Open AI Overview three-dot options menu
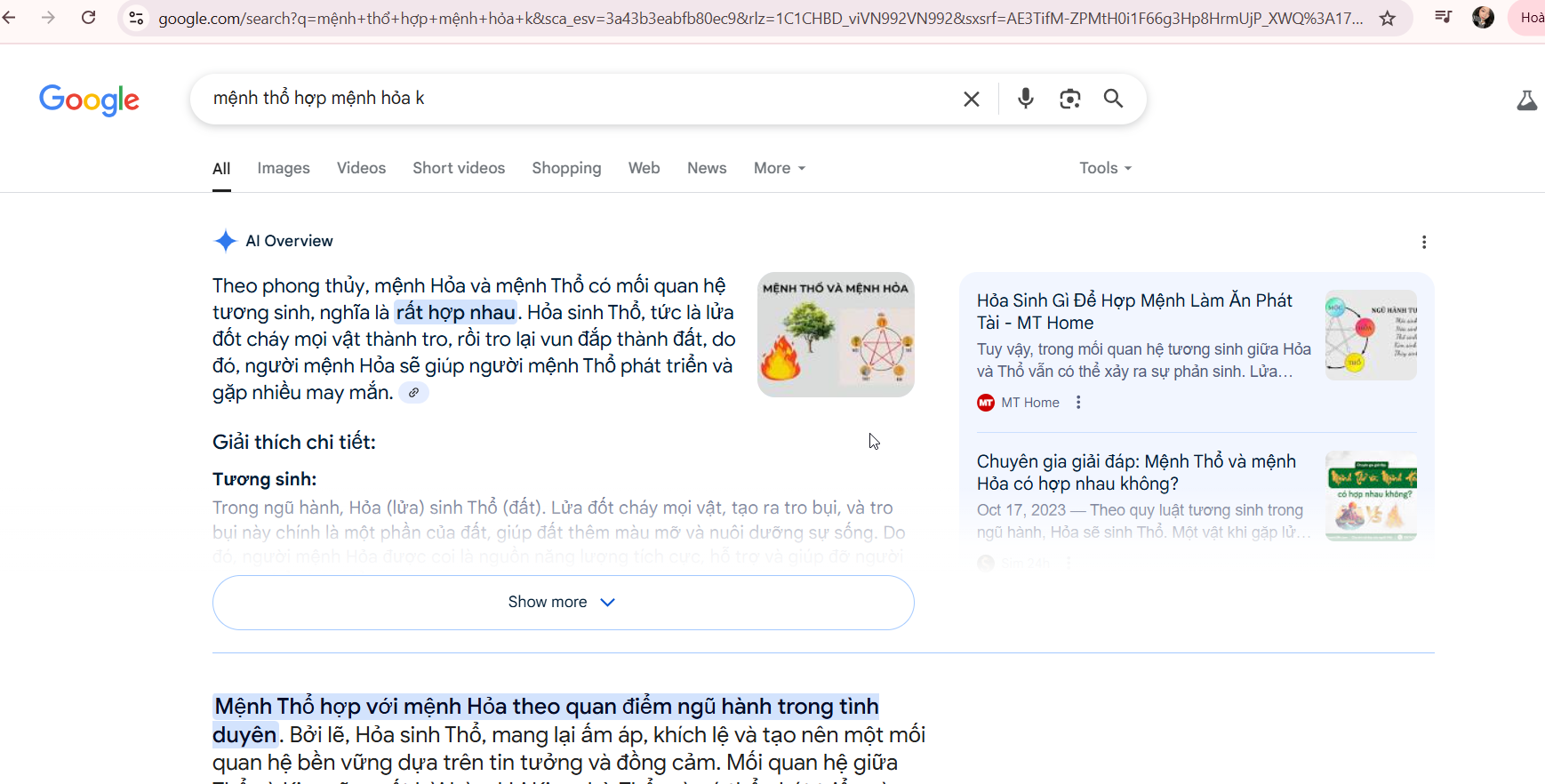The image size is (1545, 784). pyautogui.click(x=1424, y=242)
